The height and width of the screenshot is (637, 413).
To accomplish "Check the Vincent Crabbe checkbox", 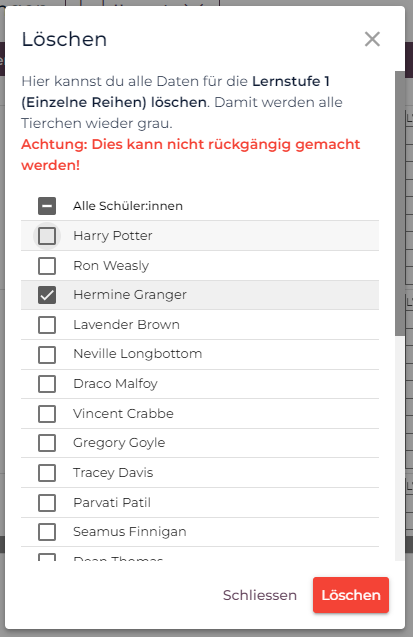I will click(x=47, y=414).
